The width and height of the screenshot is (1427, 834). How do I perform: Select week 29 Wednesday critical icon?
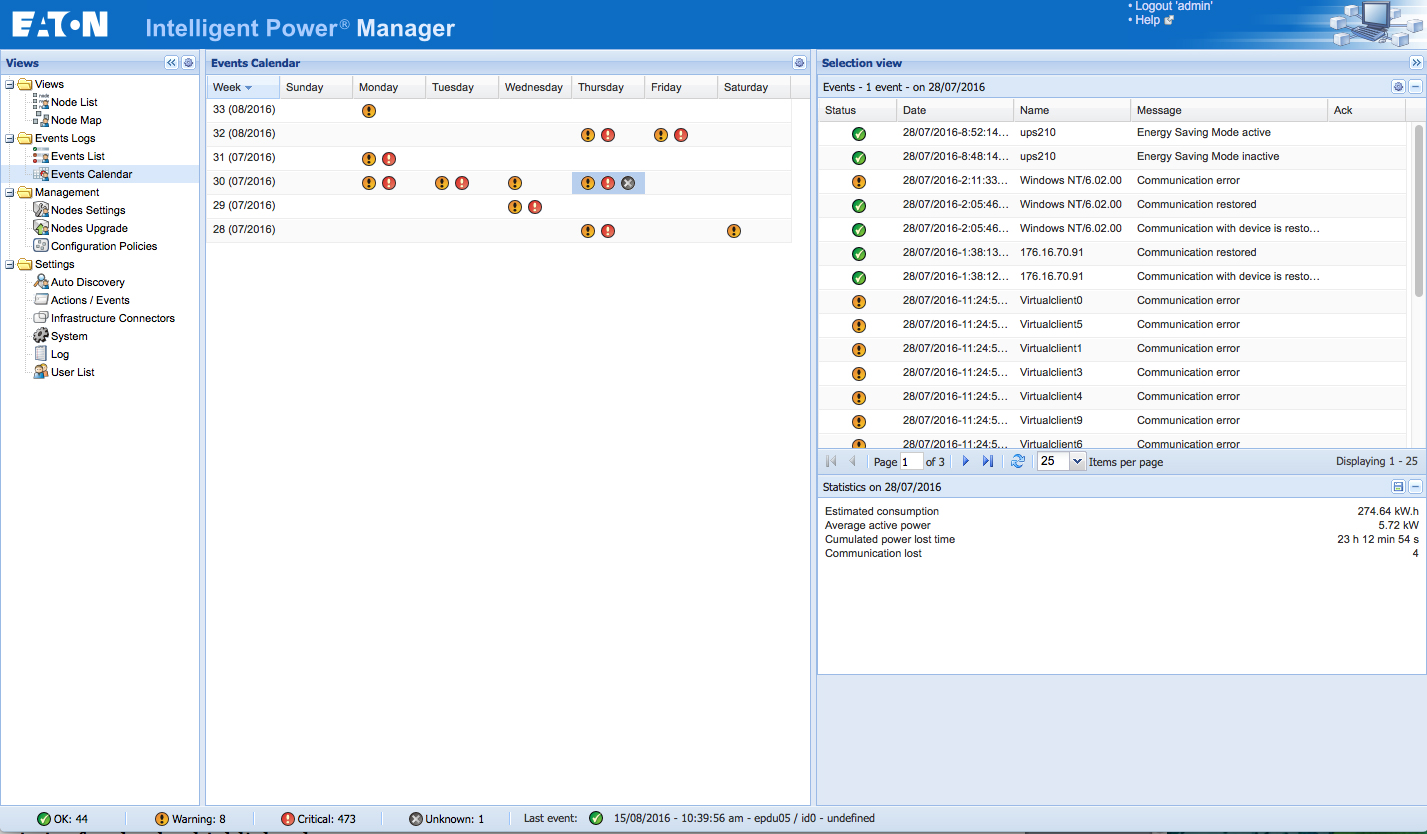pos(535,207)
